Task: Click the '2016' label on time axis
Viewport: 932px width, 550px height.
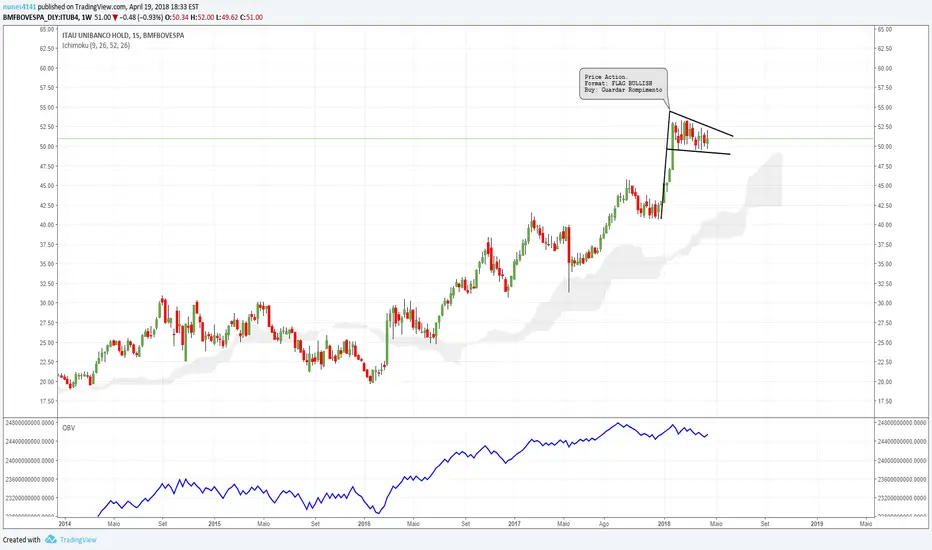Action: (364, 524)
